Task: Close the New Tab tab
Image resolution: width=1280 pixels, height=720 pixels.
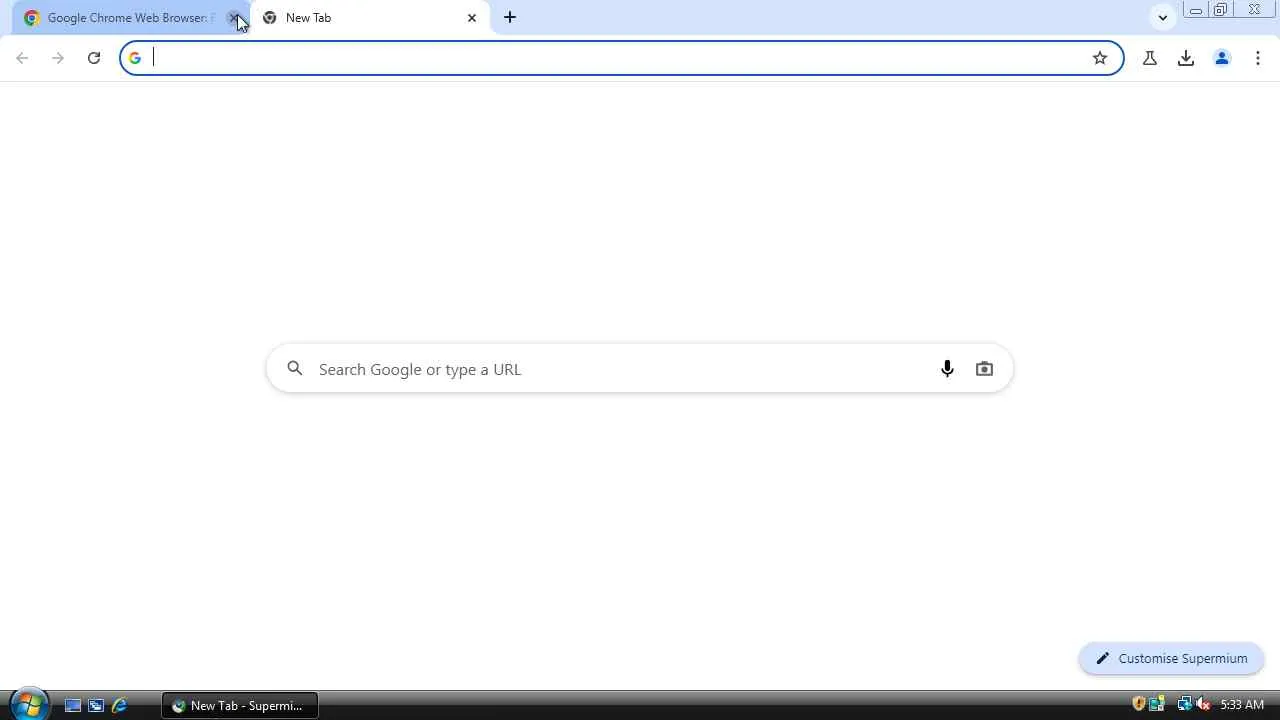Action: [472, 18]
